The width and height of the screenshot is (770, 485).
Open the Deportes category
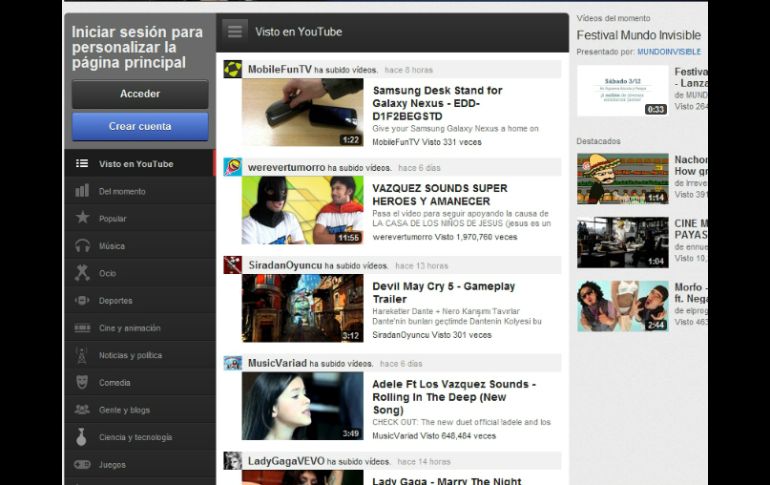point(115,301)
